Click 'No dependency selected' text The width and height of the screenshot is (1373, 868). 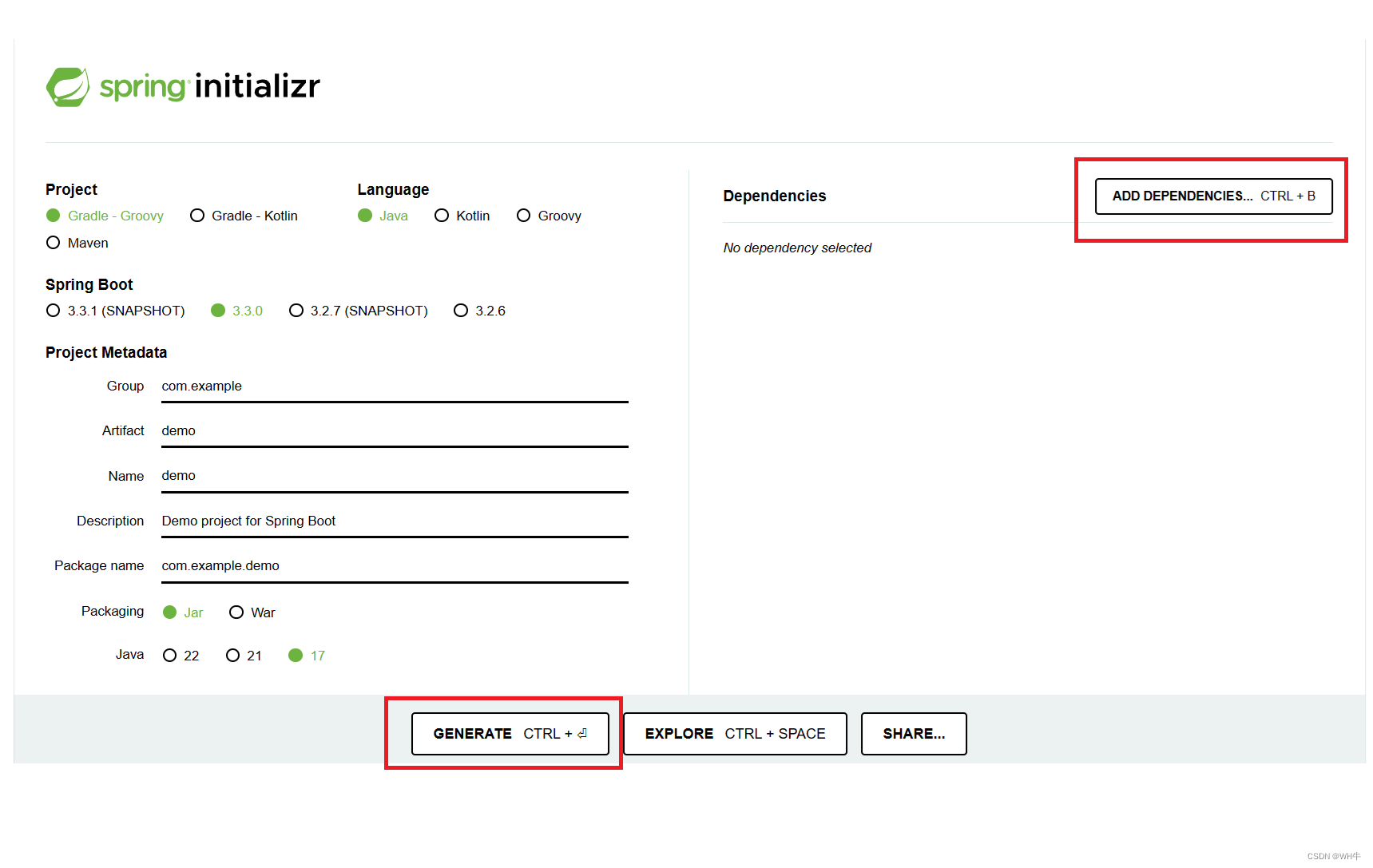click(797, 248)
